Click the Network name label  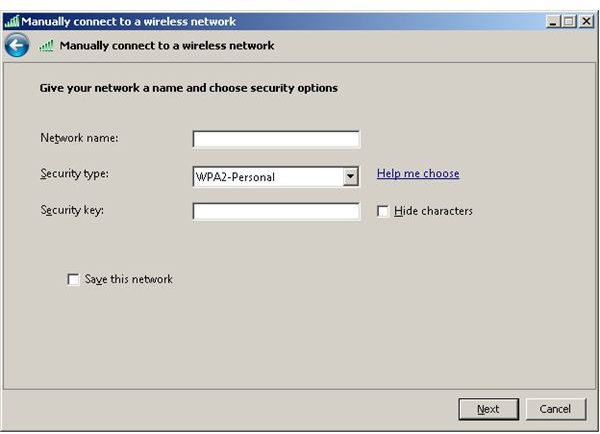79,138
